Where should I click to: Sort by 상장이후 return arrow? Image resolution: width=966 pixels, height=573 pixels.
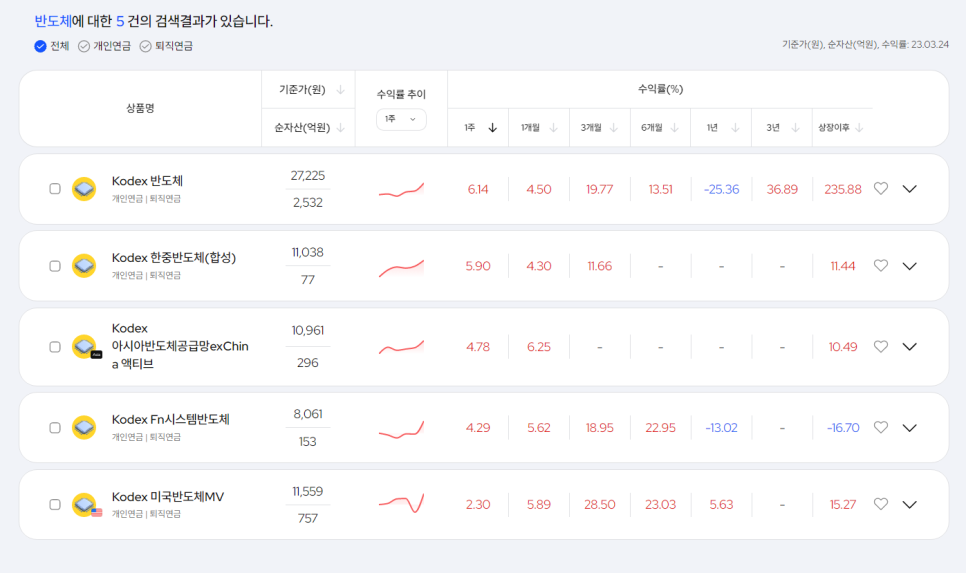(859, 127)
